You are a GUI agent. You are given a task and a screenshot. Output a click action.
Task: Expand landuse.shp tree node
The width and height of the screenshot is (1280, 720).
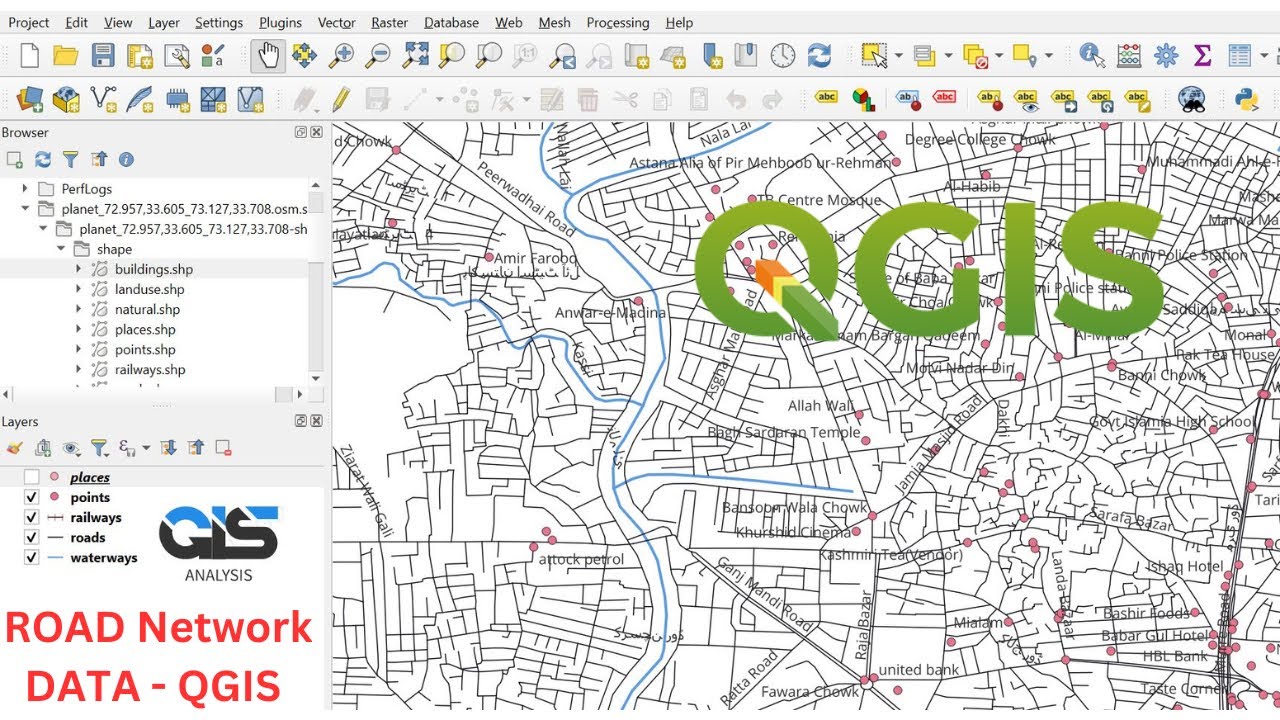click(79, 289)
